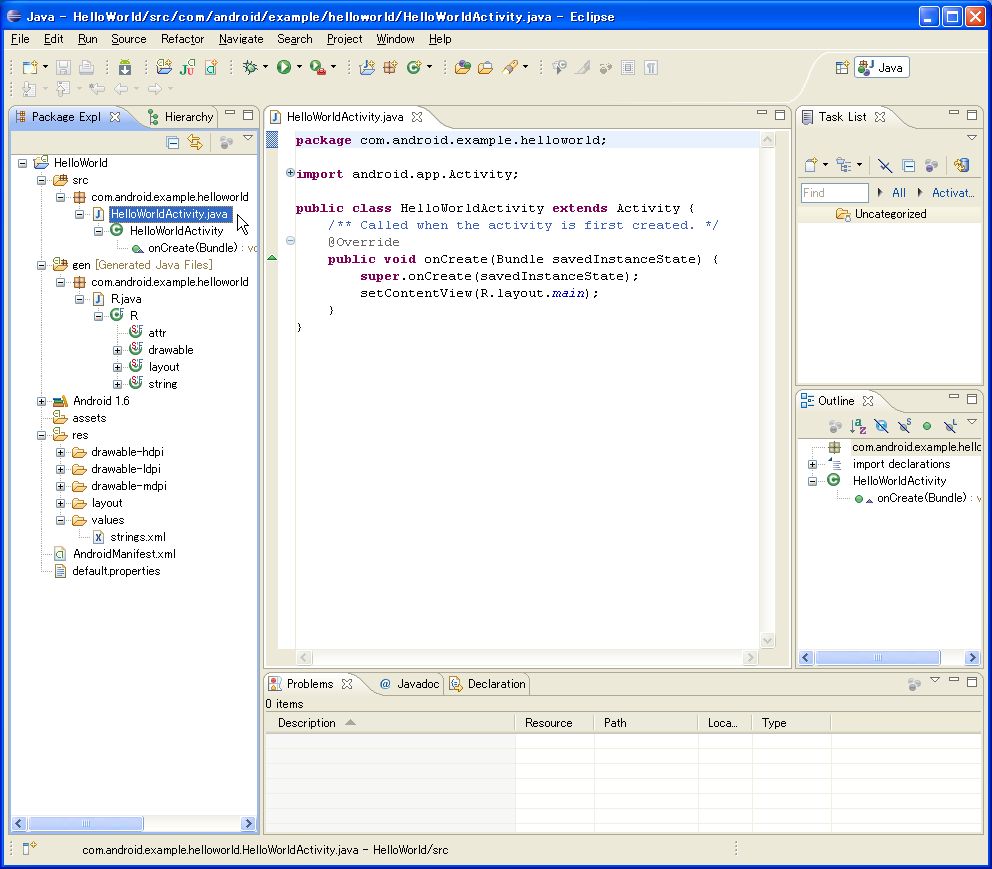Click the green Run button in toolbar
Viewport: 992px width, 869px height.
click(284, 67)
